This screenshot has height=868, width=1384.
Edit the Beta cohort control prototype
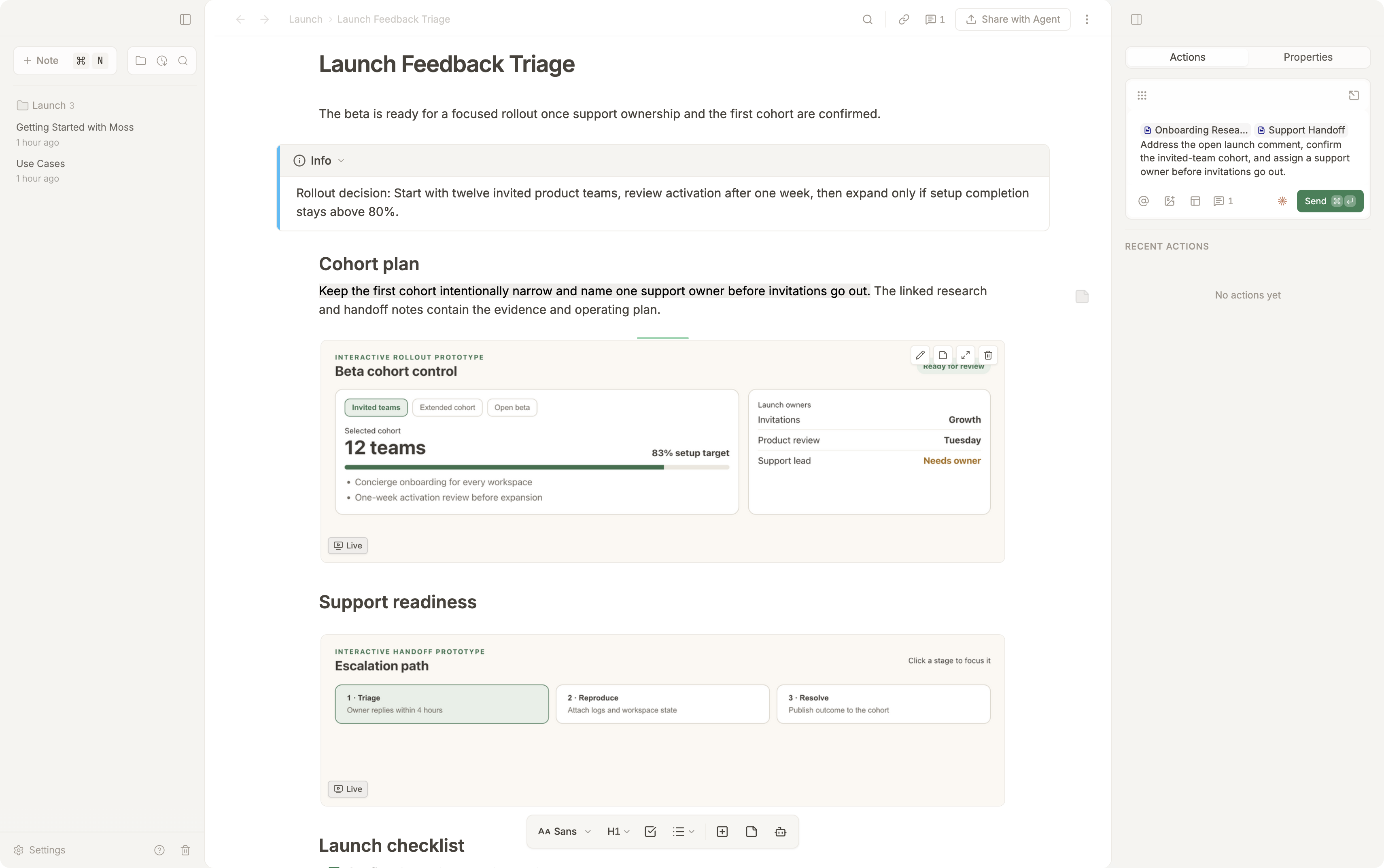[920, 356]
